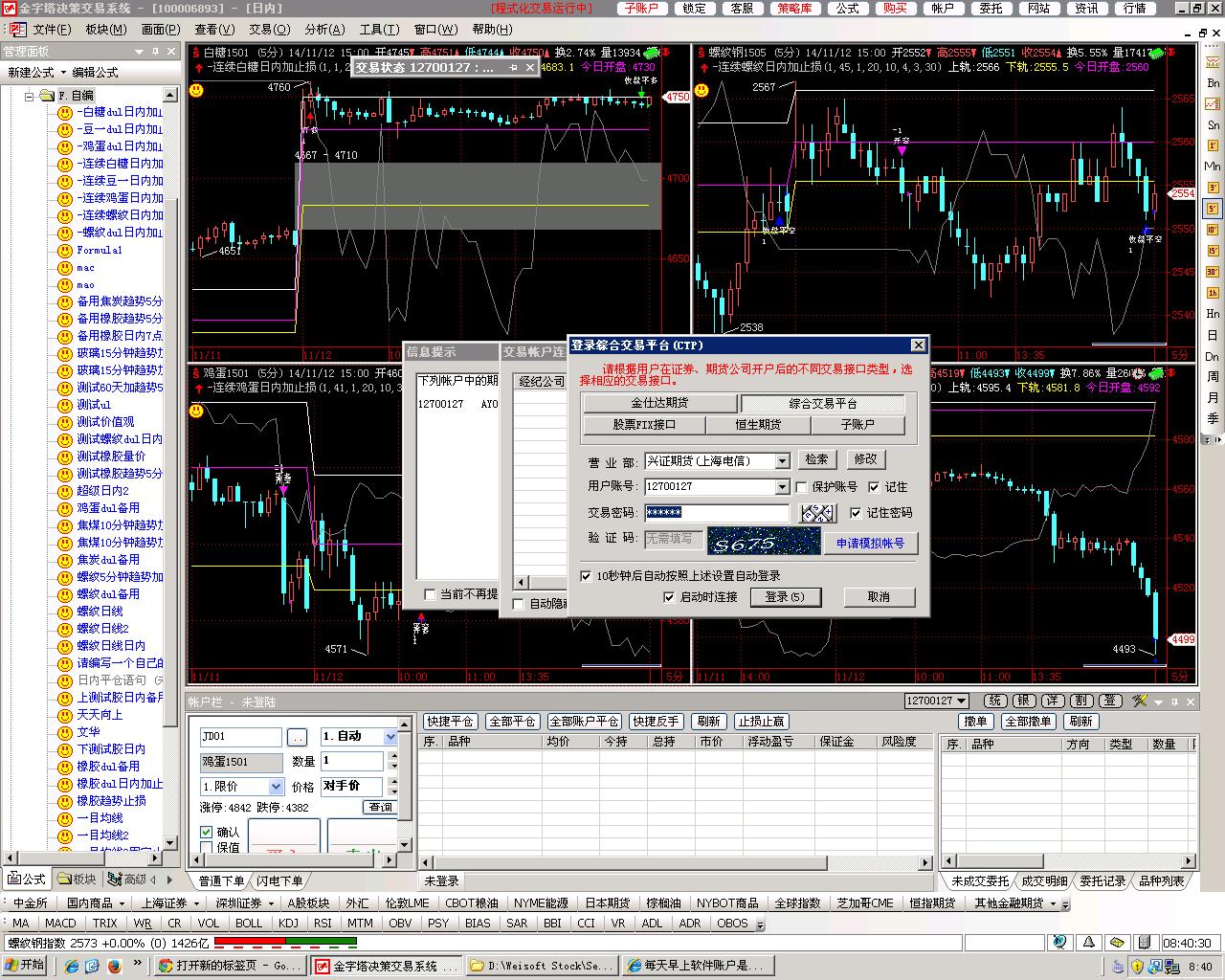Click the smiley icon on 螺纹钢1505 chart
1225x980 pixels.
click(702, 90)
